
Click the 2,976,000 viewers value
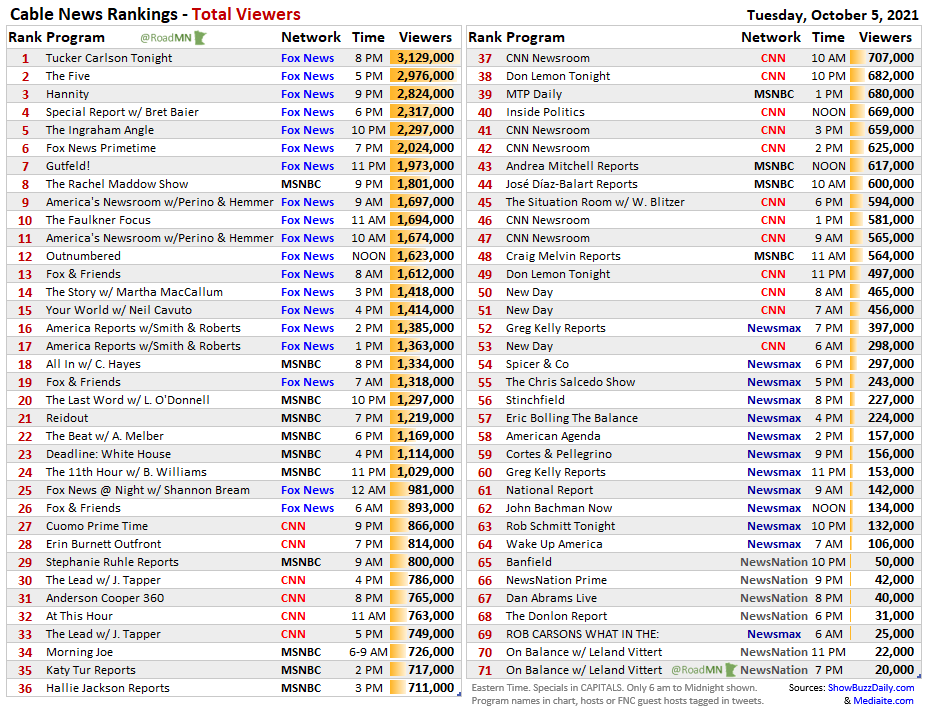(425, 76)
